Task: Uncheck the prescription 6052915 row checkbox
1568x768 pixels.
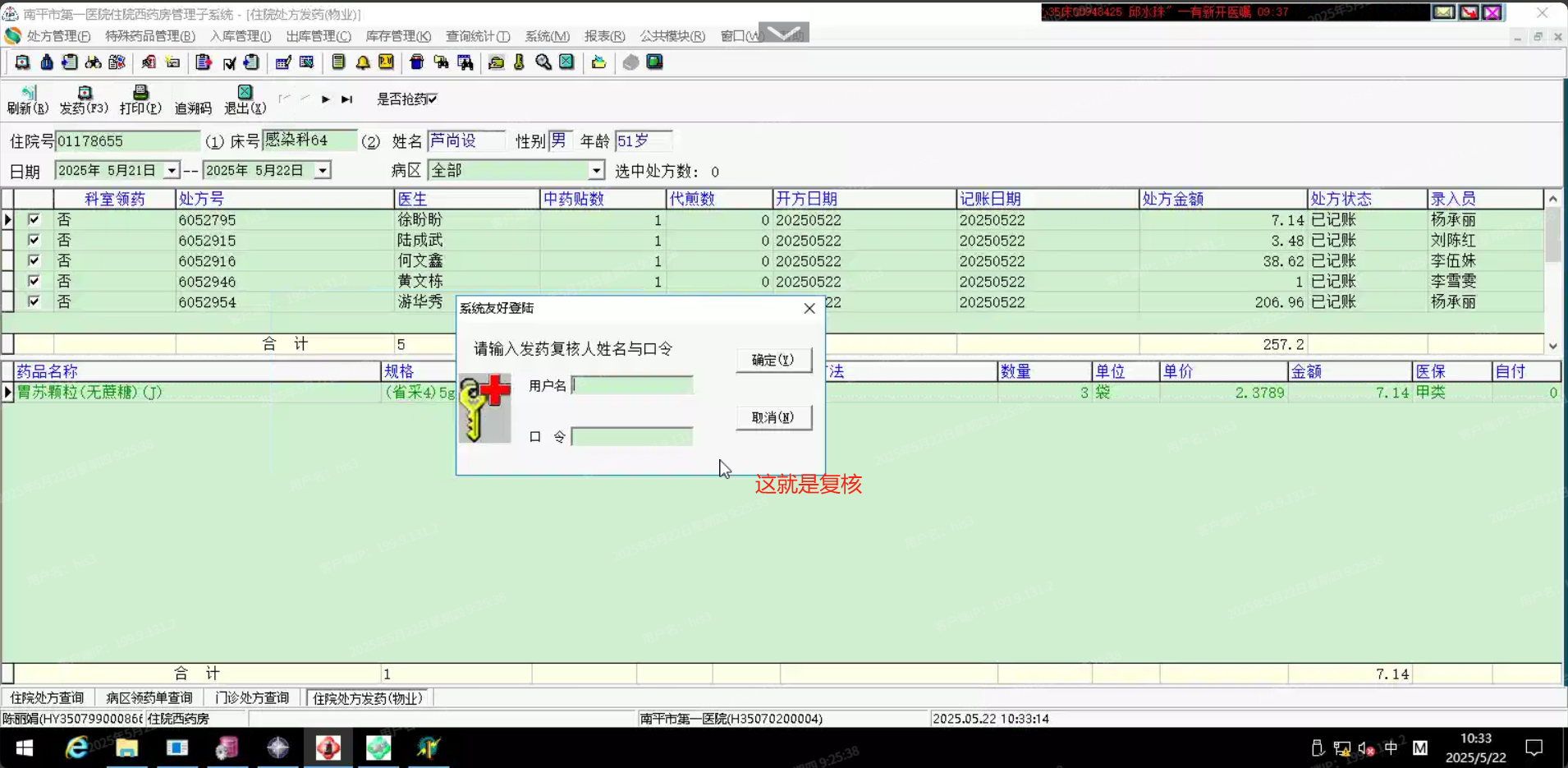Action: pos(34,240)
